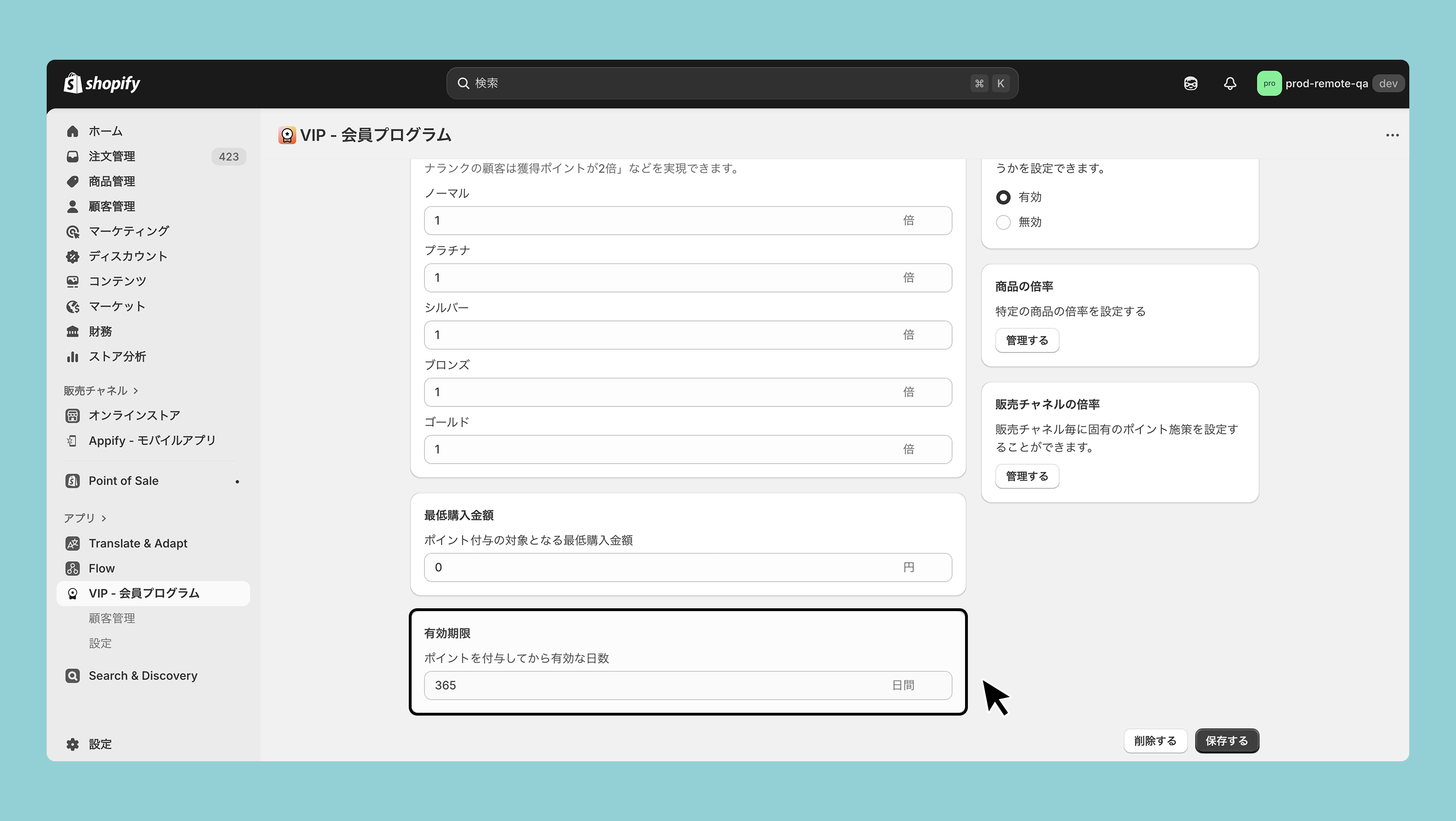1456x821 pixels.
Task: Click 管理する under 商品の倍率
Action: tap(1027, 341)
